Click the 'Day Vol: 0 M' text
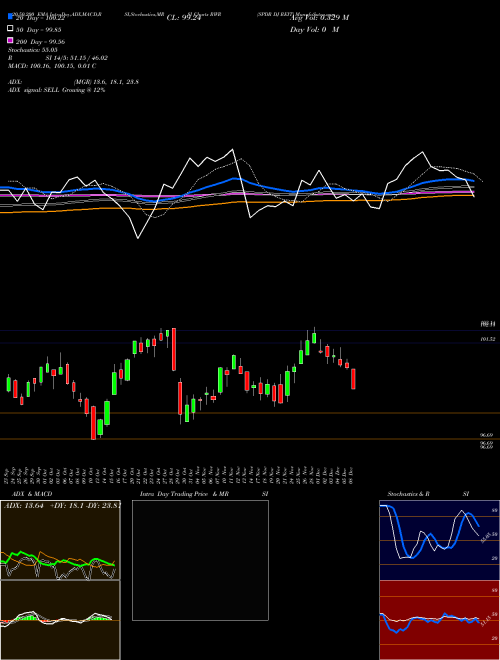This screenshot has height=660, width=500. pyautogui.click(x=314, y=30)
